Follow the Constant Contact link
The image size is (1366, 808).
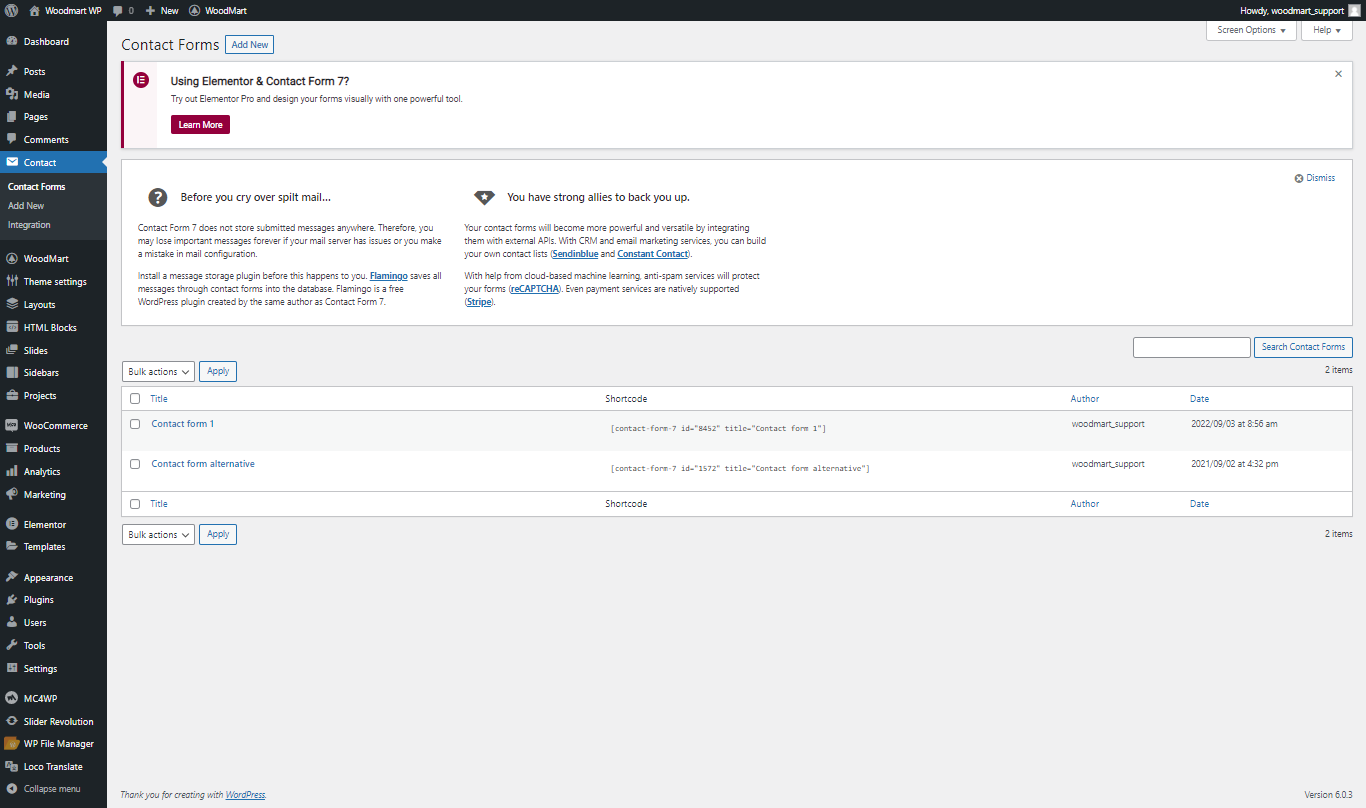(652, 254)
